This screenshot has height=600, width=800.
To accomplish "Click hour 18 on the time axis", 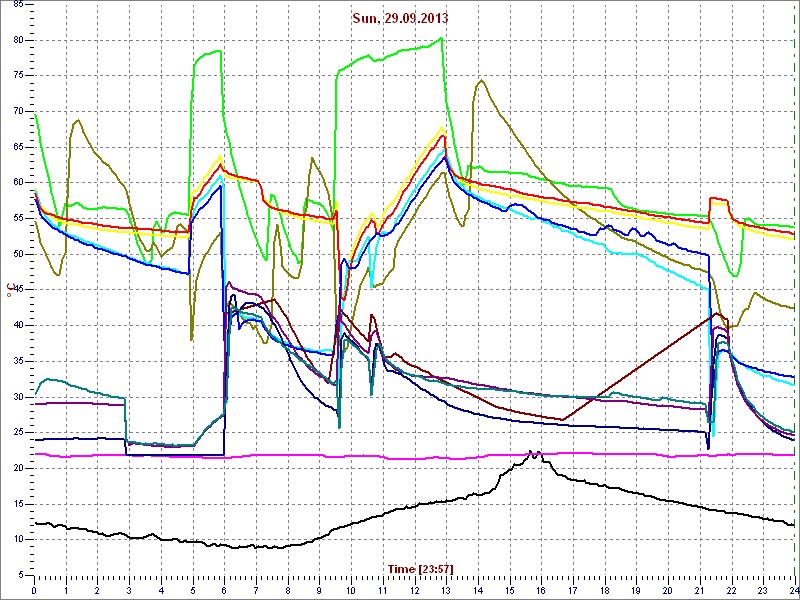I will click(604, 590).
